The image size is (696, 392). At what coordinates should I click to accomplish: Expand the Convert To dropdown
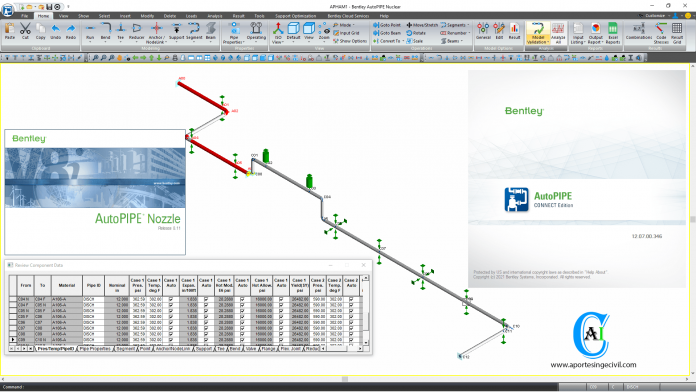[388, 41]
